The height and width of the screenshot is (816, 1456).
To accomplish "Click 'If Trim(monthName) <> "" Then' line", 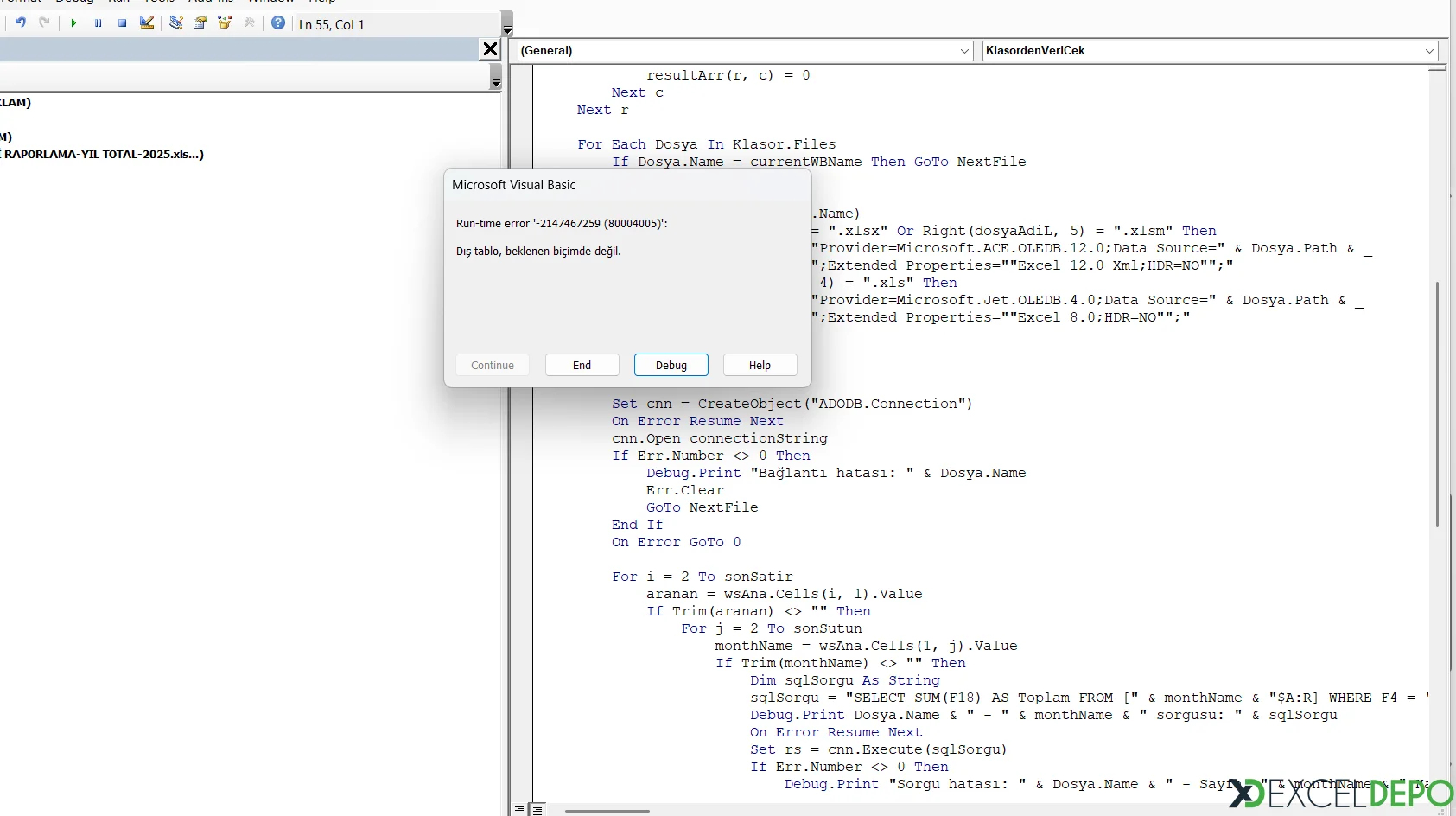I will [841, 663].
